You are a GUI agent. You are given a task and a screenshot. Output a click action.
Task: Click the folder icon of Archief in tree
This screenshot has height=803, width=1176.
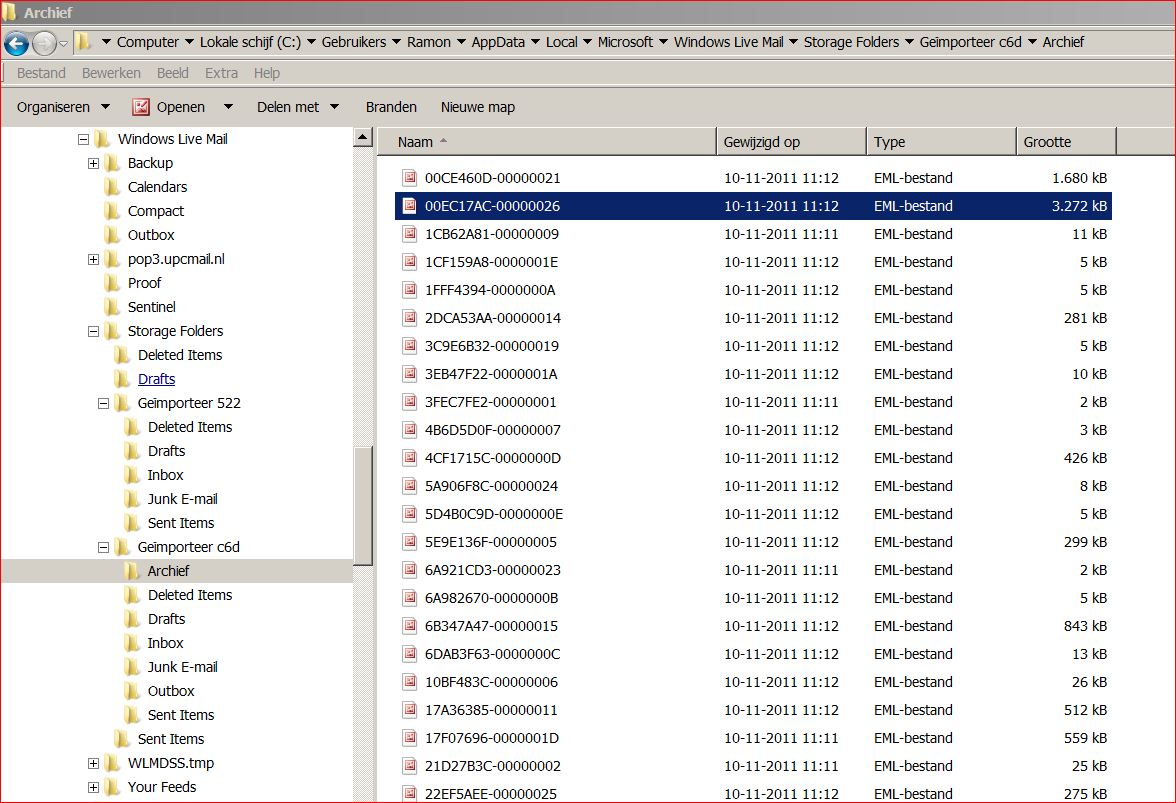[132, 571]
